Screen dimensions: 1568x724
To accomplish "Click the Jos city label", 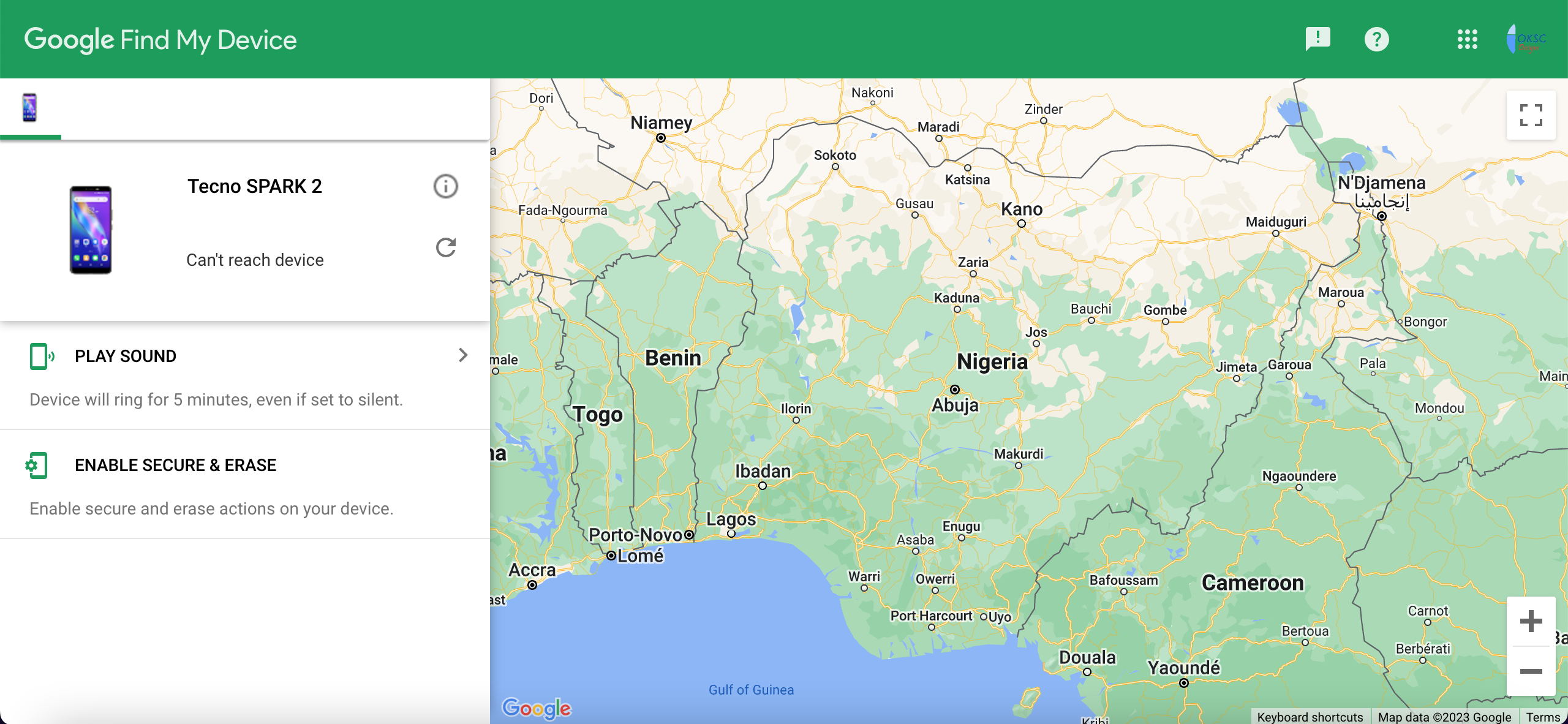I will [x=1036, y=332].
